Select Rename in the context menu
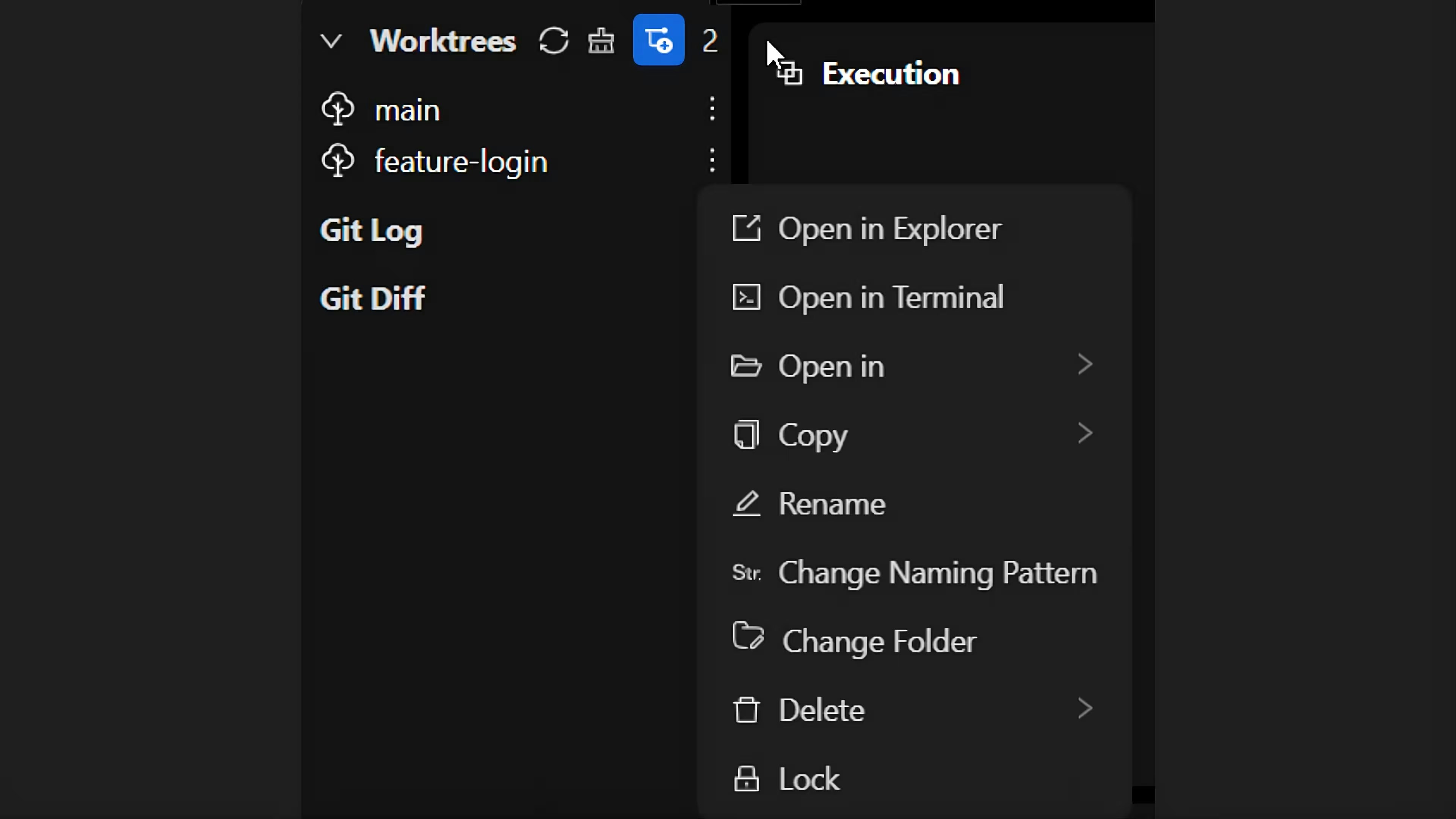 [x=831, y=504]
